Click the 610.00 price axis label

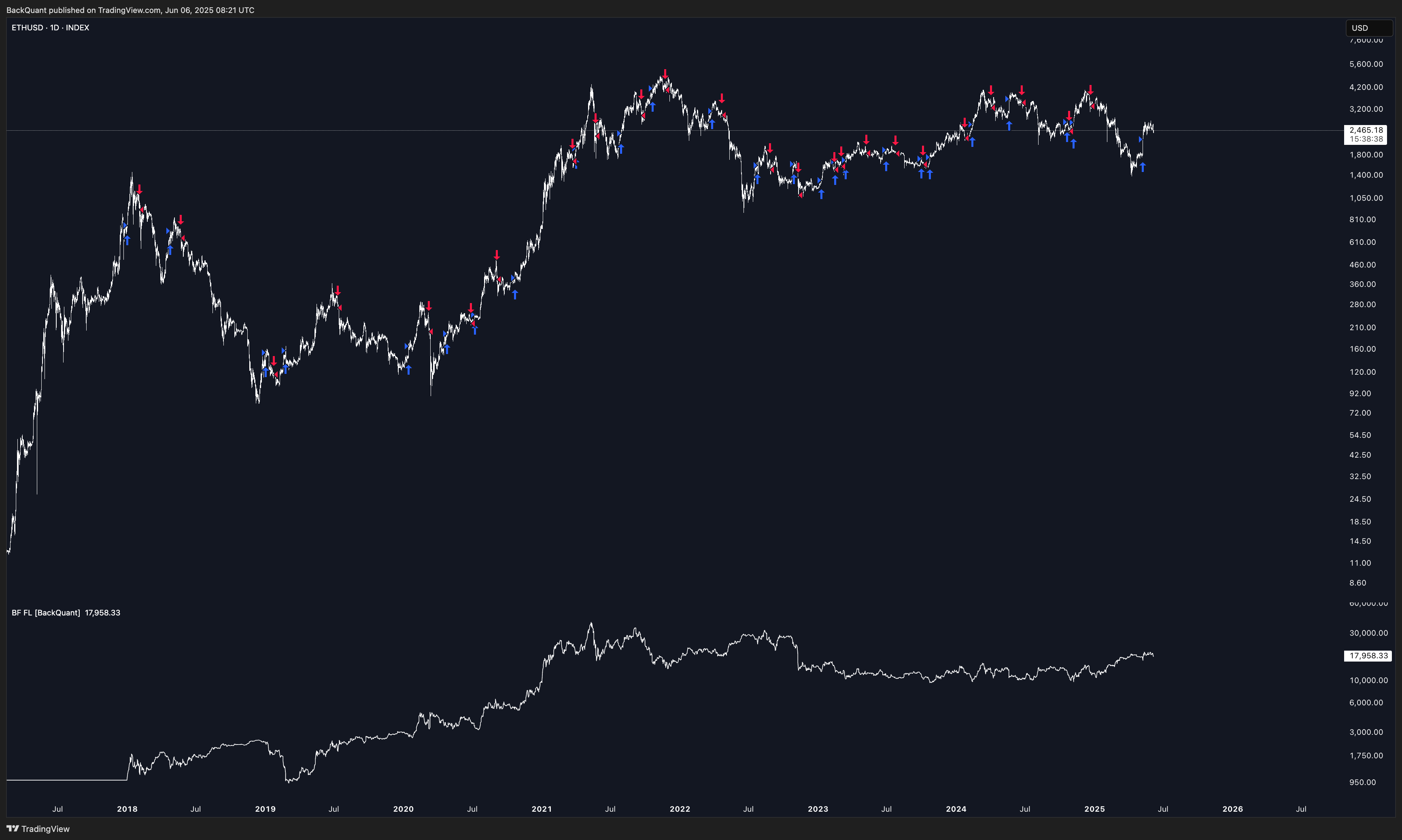click(1362, 242)
